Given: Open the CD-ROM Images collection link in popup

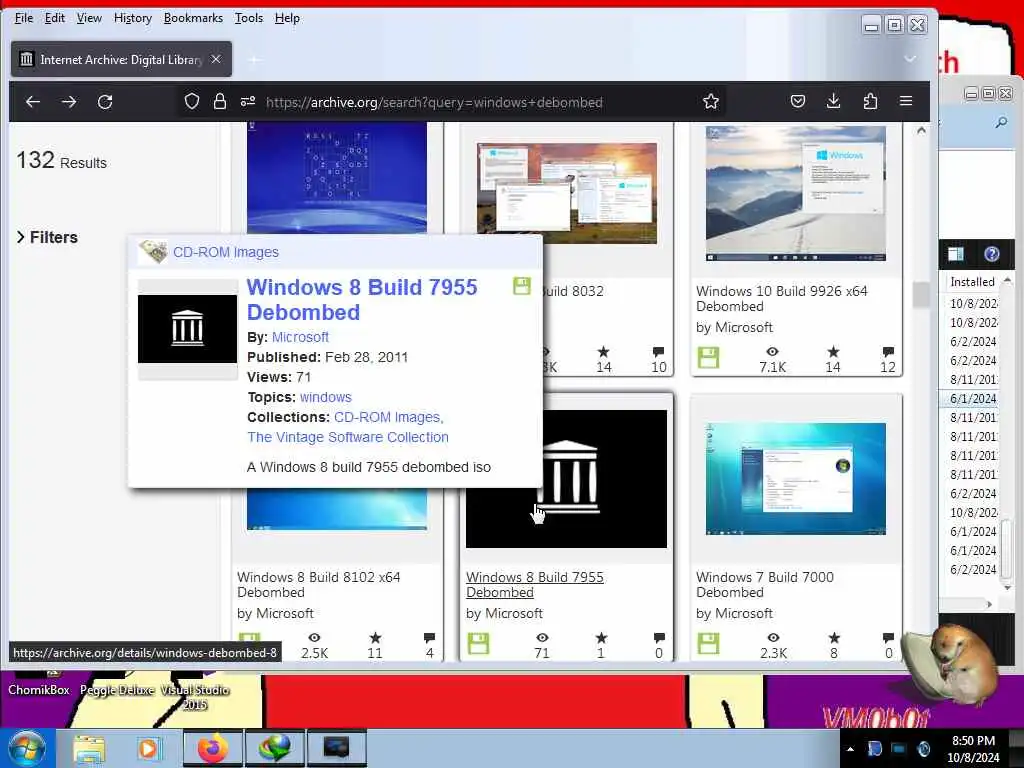Looking at the screenshot, I should tap(225, 252).
